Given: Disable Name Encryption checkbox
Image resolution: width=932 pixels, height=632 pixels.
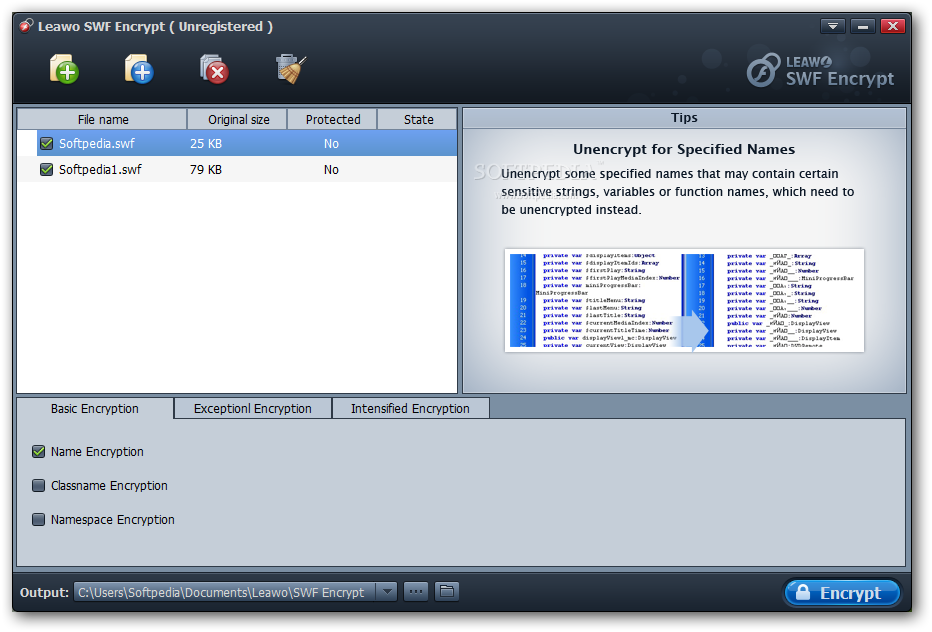Looking at the screenshot, I should 39,452.
